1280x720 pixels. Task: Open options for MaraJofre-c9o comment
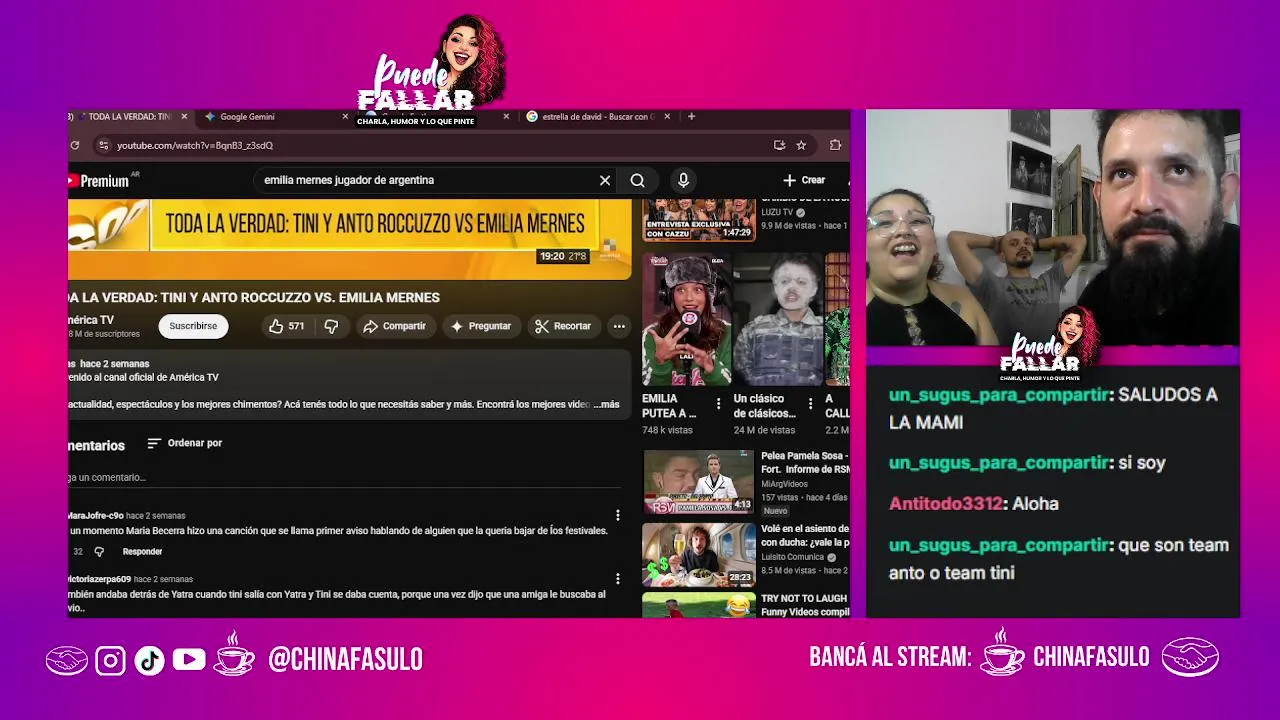click(x=617, y=516)
